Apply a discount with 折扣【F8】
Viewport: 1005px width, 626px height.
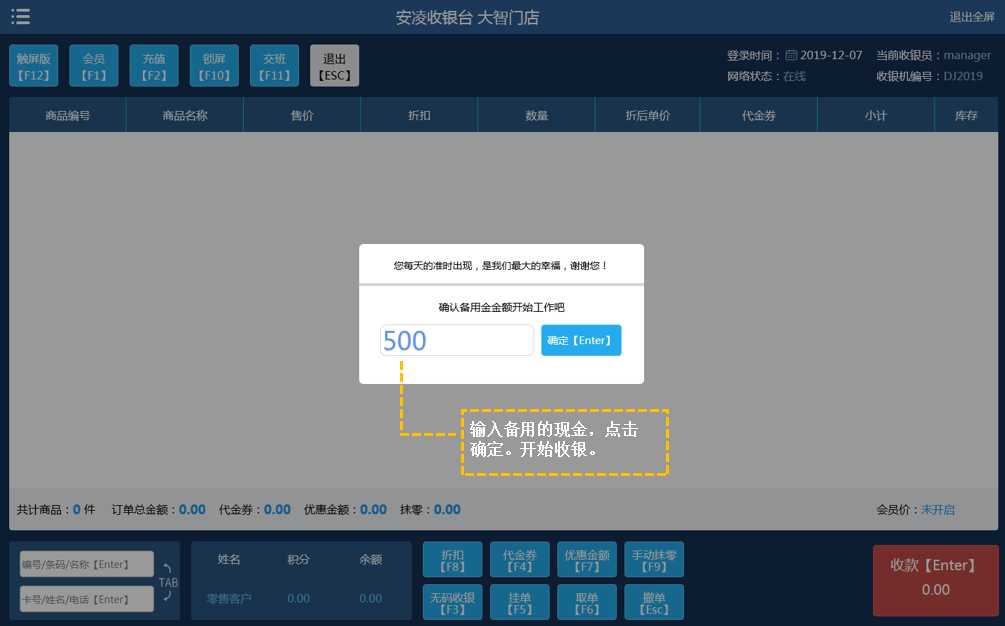tap(452, 558)
